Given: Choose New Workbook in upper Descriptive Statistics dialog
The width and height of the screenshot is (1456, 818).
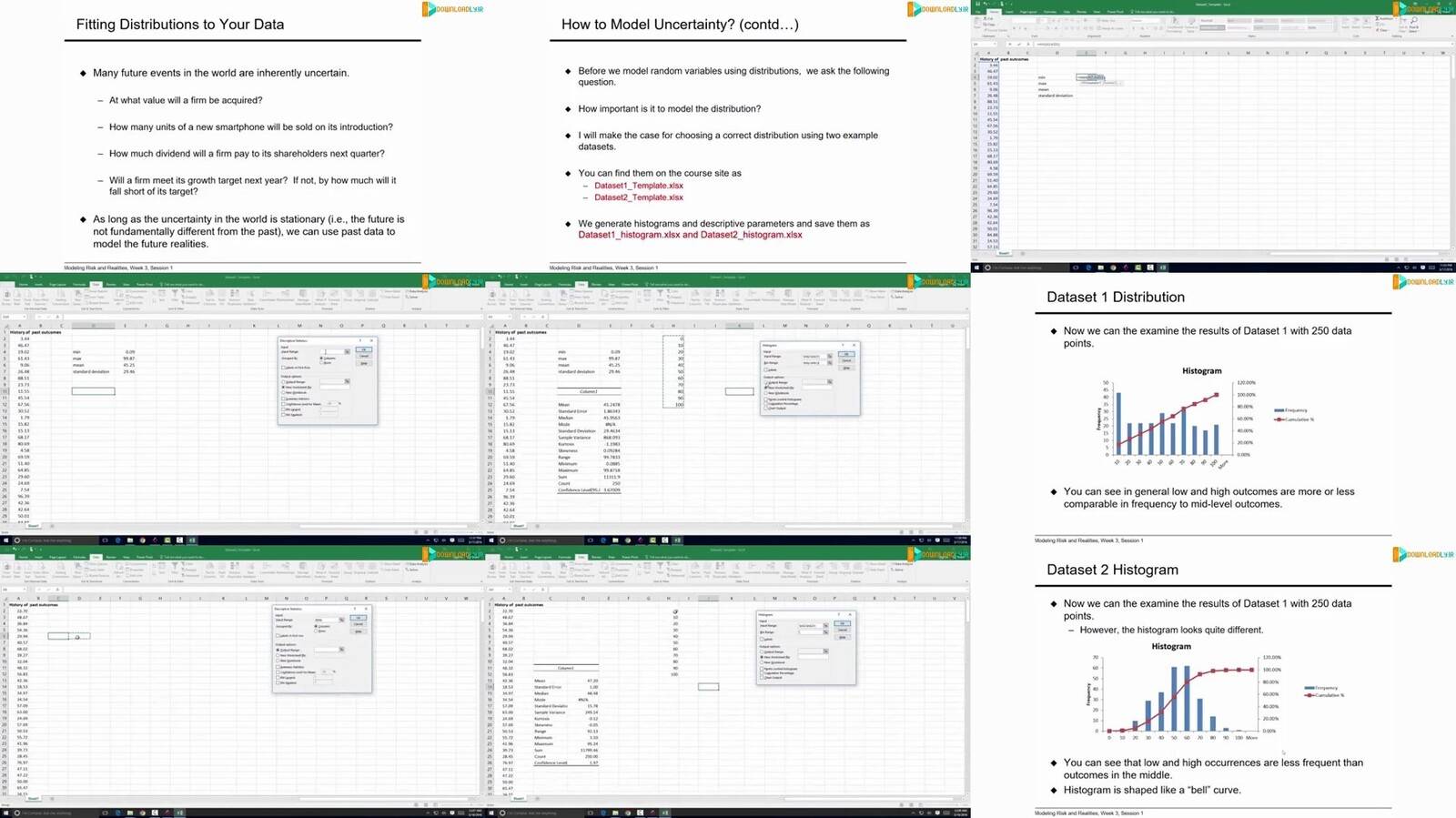Looking at the screenshot, I should coord(284,393).
